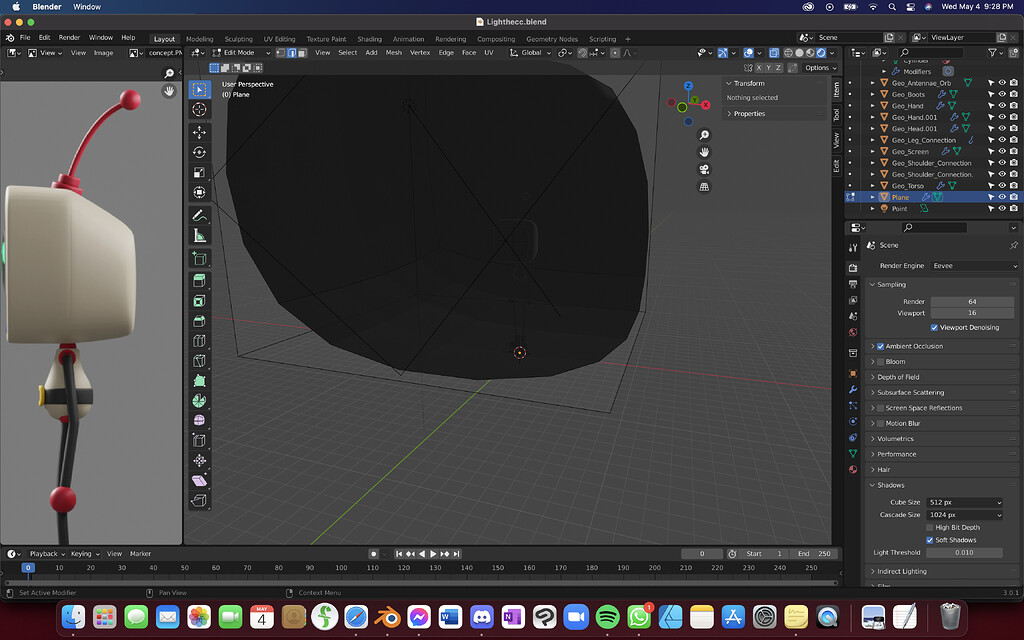
Task: Select the Bevel tool
Action: 199,321
